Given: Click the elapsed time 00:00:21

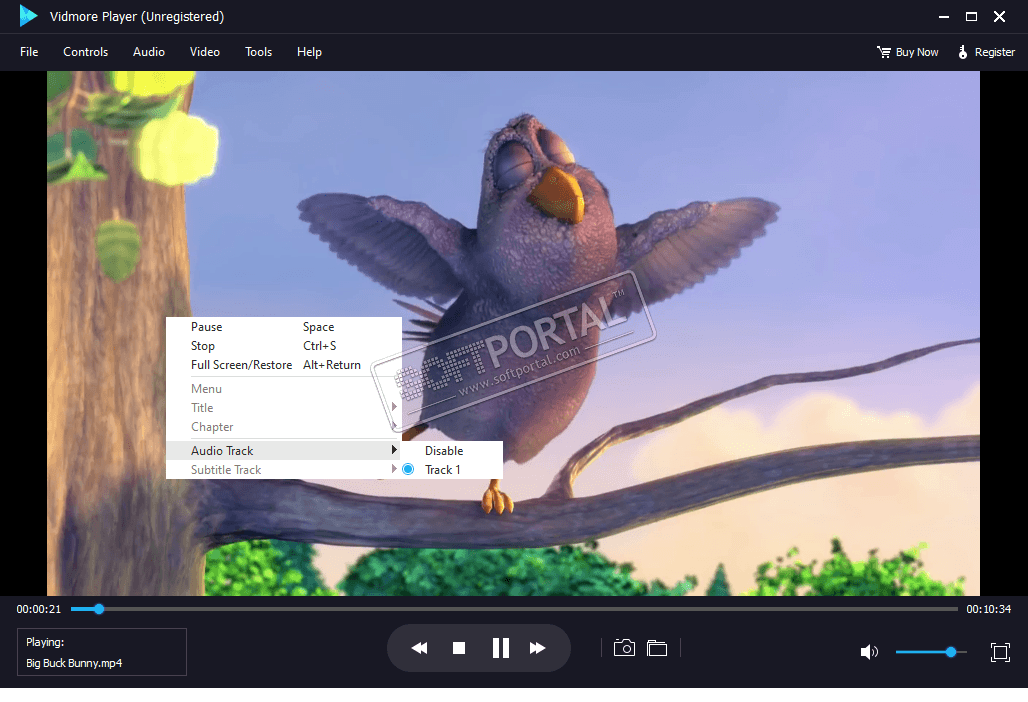Looking at the screenshot, I should coord(39,609).
